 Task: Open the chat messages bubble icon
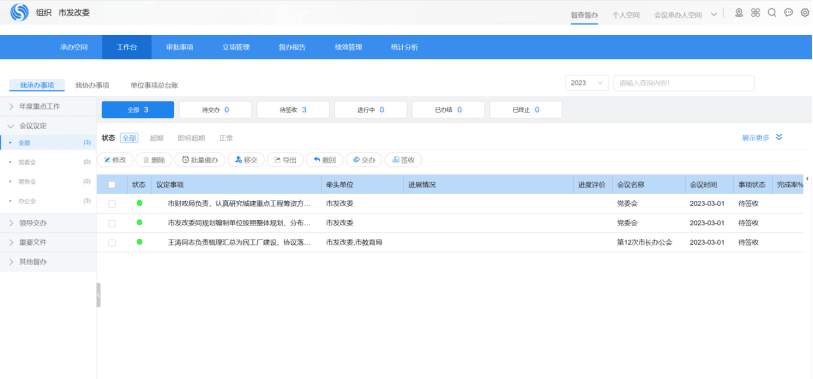point(789,13)
